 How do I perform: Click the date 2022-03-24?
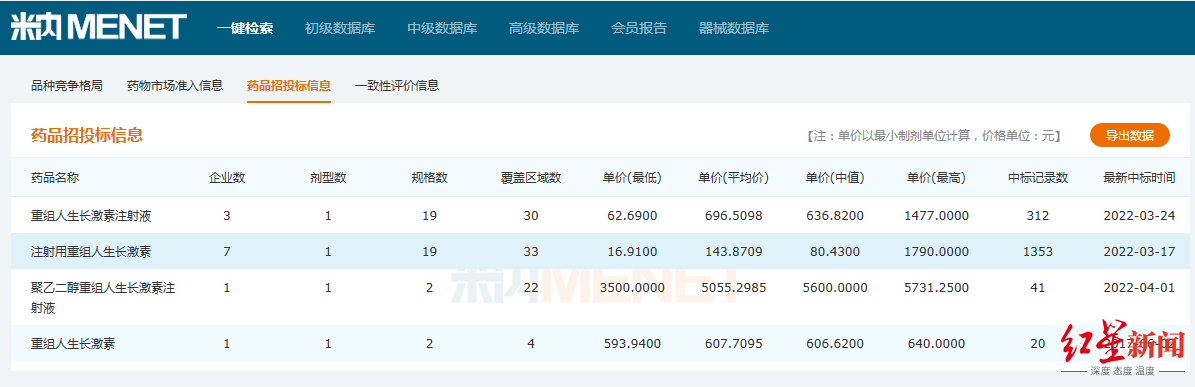pos(1139,216)
